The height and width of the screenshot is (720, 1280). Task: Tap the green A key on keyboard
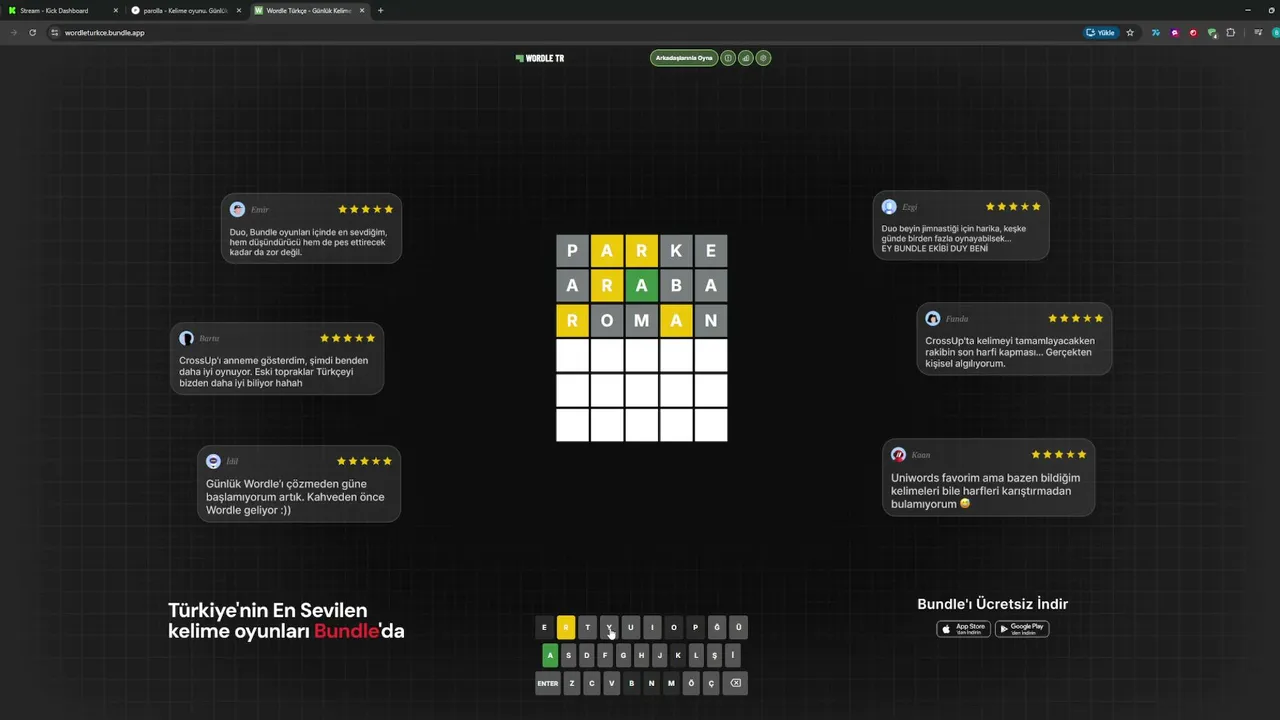pos(550,656)
